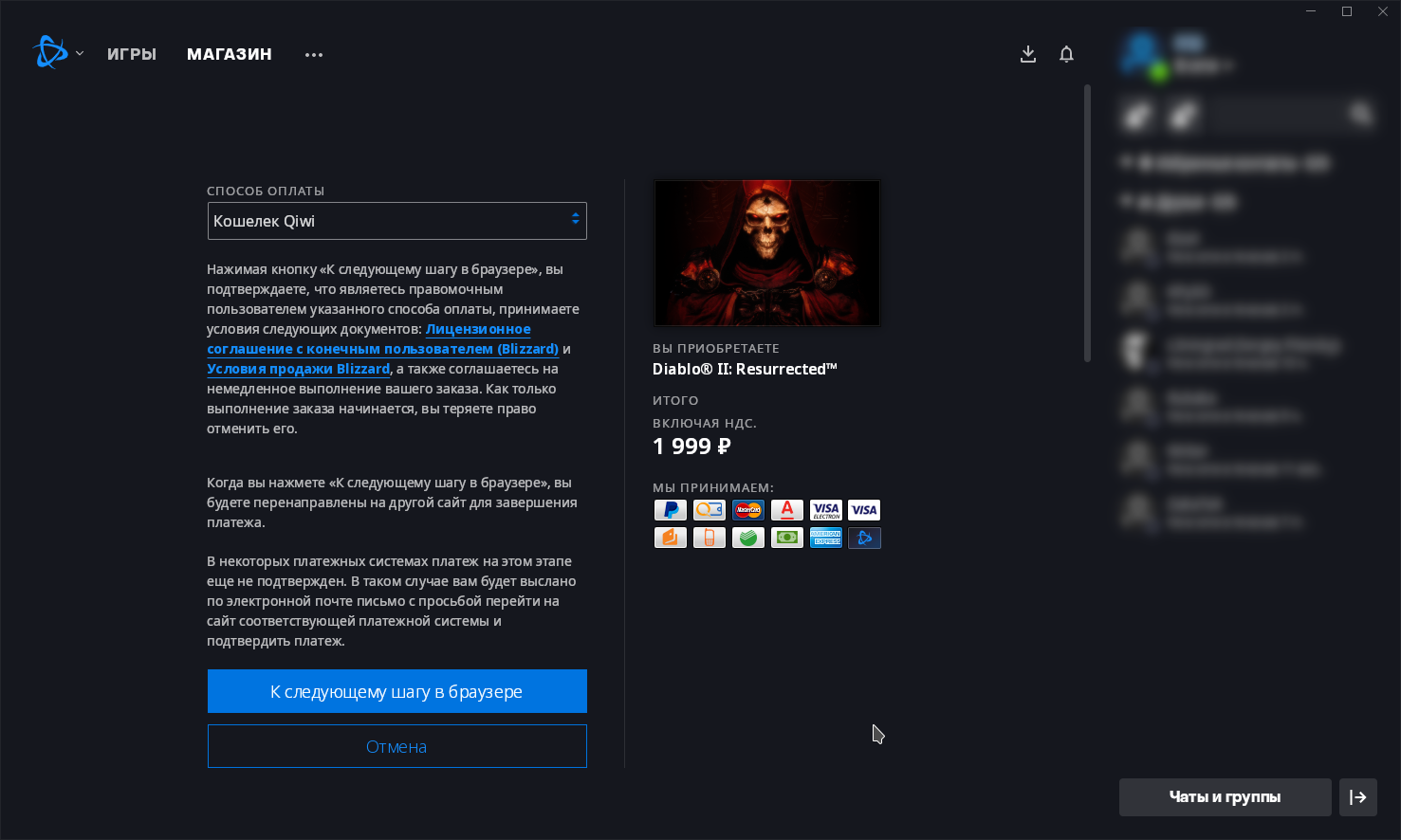Image resolution: width=1401 pixels, height=840 pixels.
Task: Click the Battle.net balance payment icon
Action: click(x=864, y=538)
